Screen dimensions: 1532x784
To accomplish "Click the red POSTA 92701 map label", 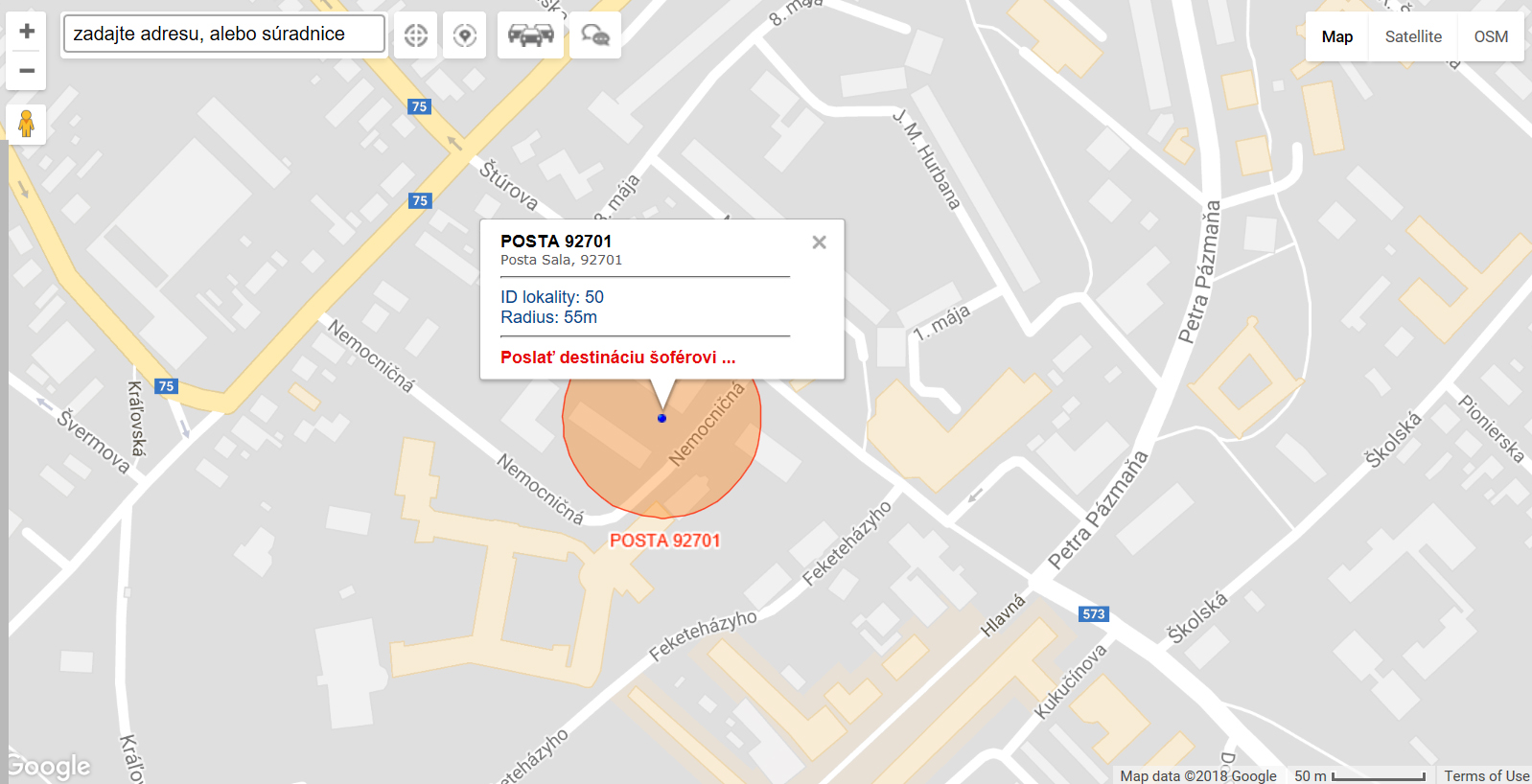I will 664,541.
